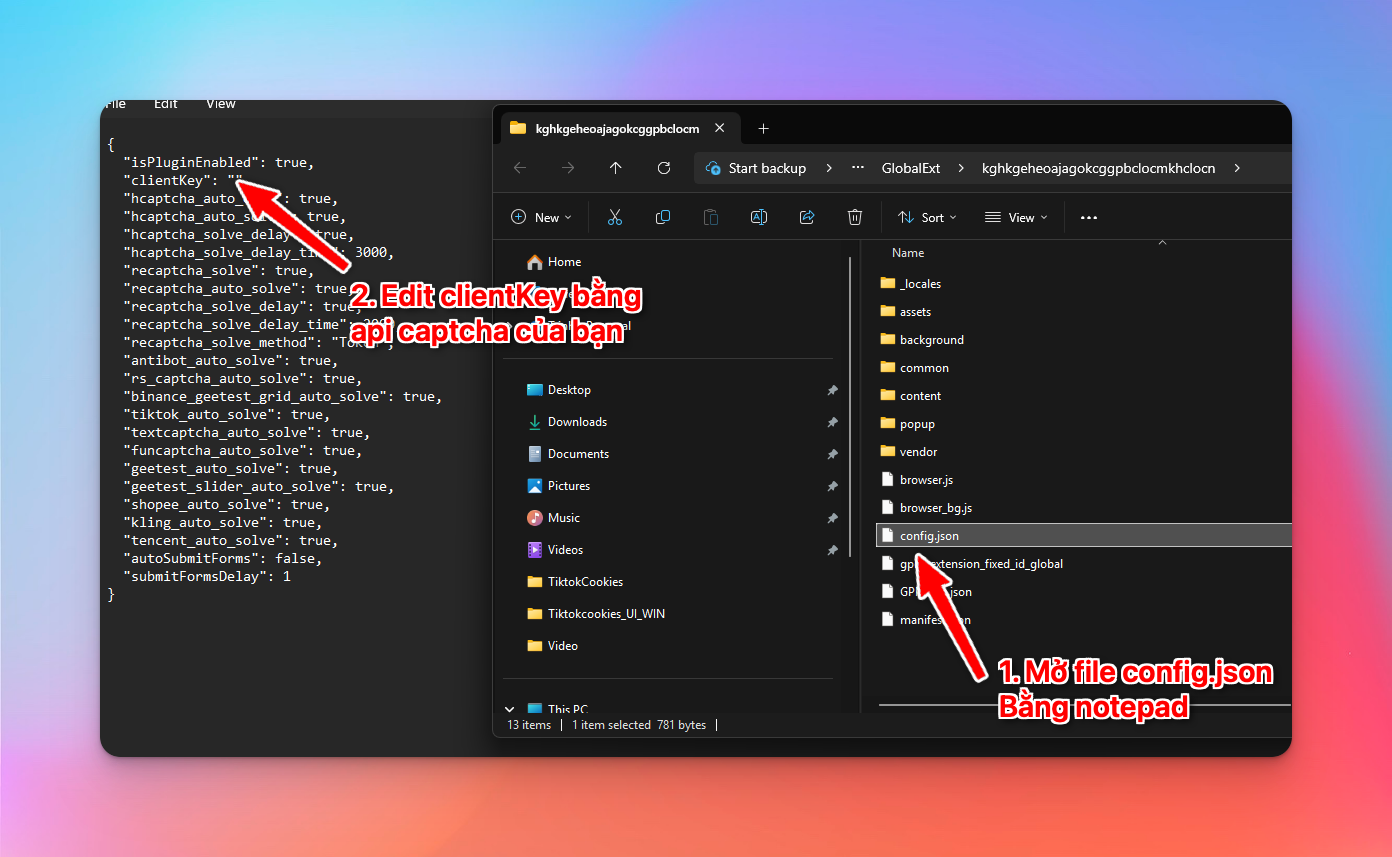The image size is (1392, 857).
Task: Open the View dropdown in Explorer toolbar
Action: 1016,217
